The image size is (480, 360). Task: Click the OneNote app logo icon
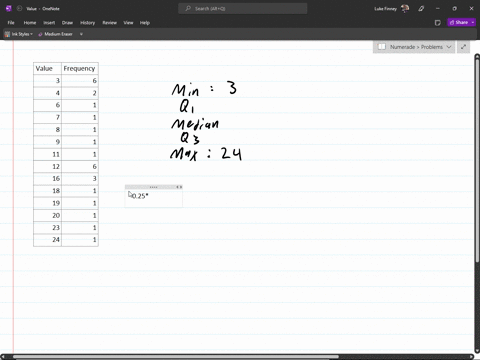coord(9,9)
